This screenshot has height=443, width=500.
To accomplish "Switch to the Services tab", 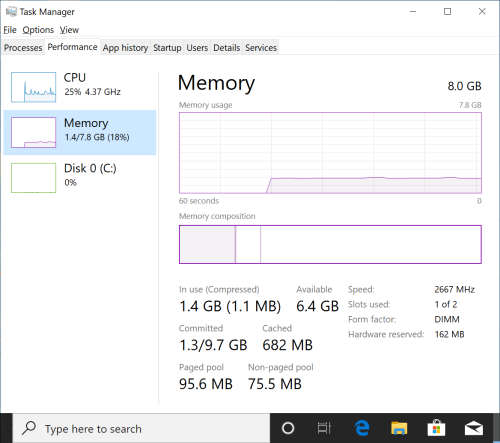I will point(261,48).
